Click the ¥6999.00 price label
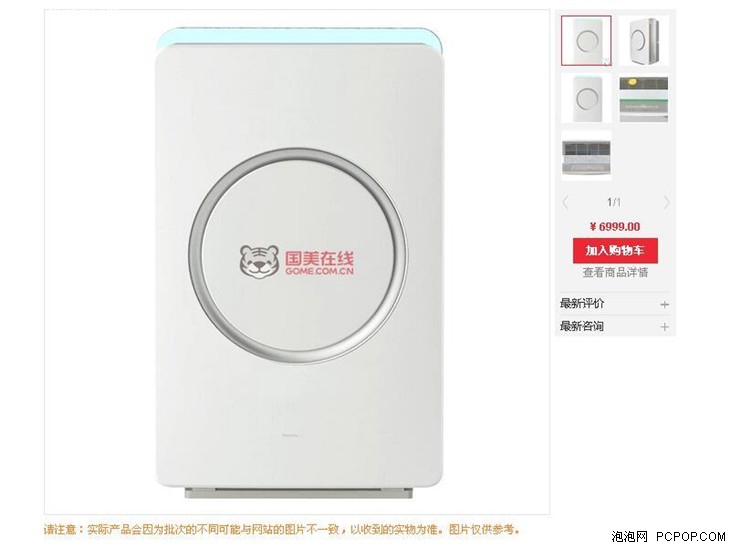Image resolution: width=730 pixels, height=547 pixels. [615, 227]
